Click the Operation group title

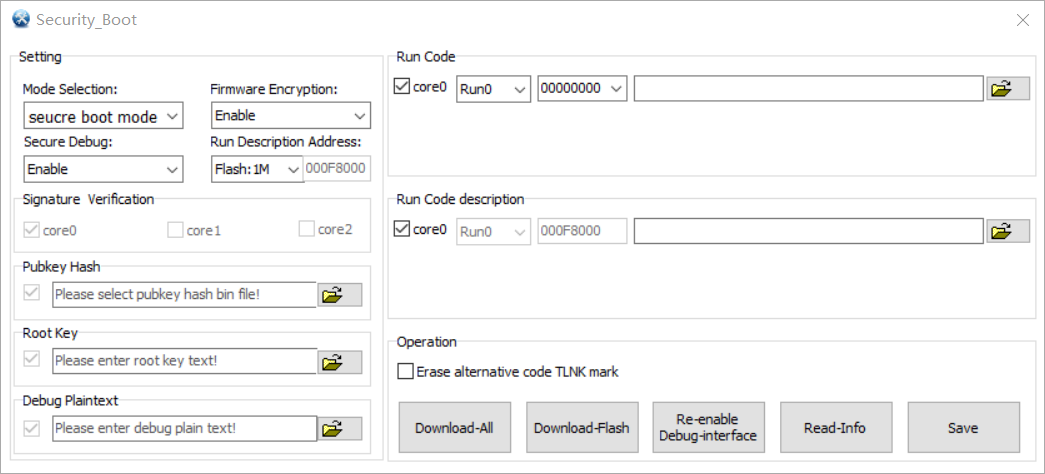pos(427,342)
